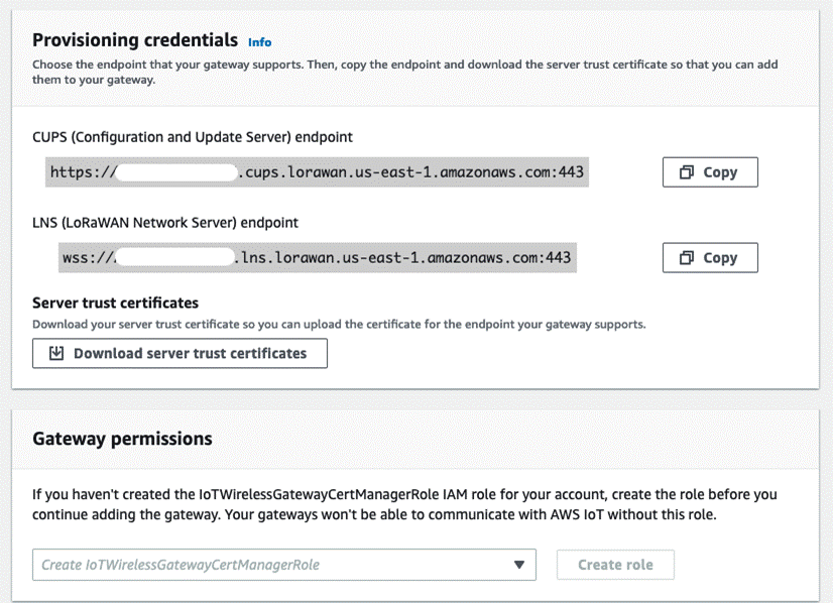The height and width of the screenshot is (604, 833).
Task: Click the copy icon beside the CUPS endpoint
Action: 687,172
